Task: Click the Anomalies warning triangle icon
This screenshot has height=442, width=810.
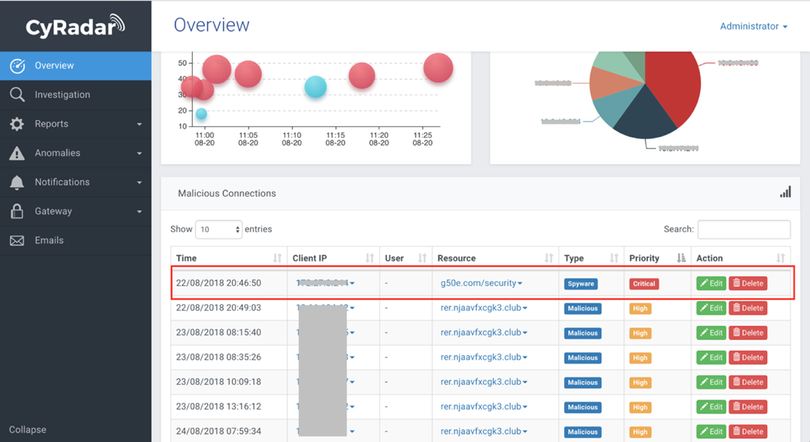Action: coord(17,153)
